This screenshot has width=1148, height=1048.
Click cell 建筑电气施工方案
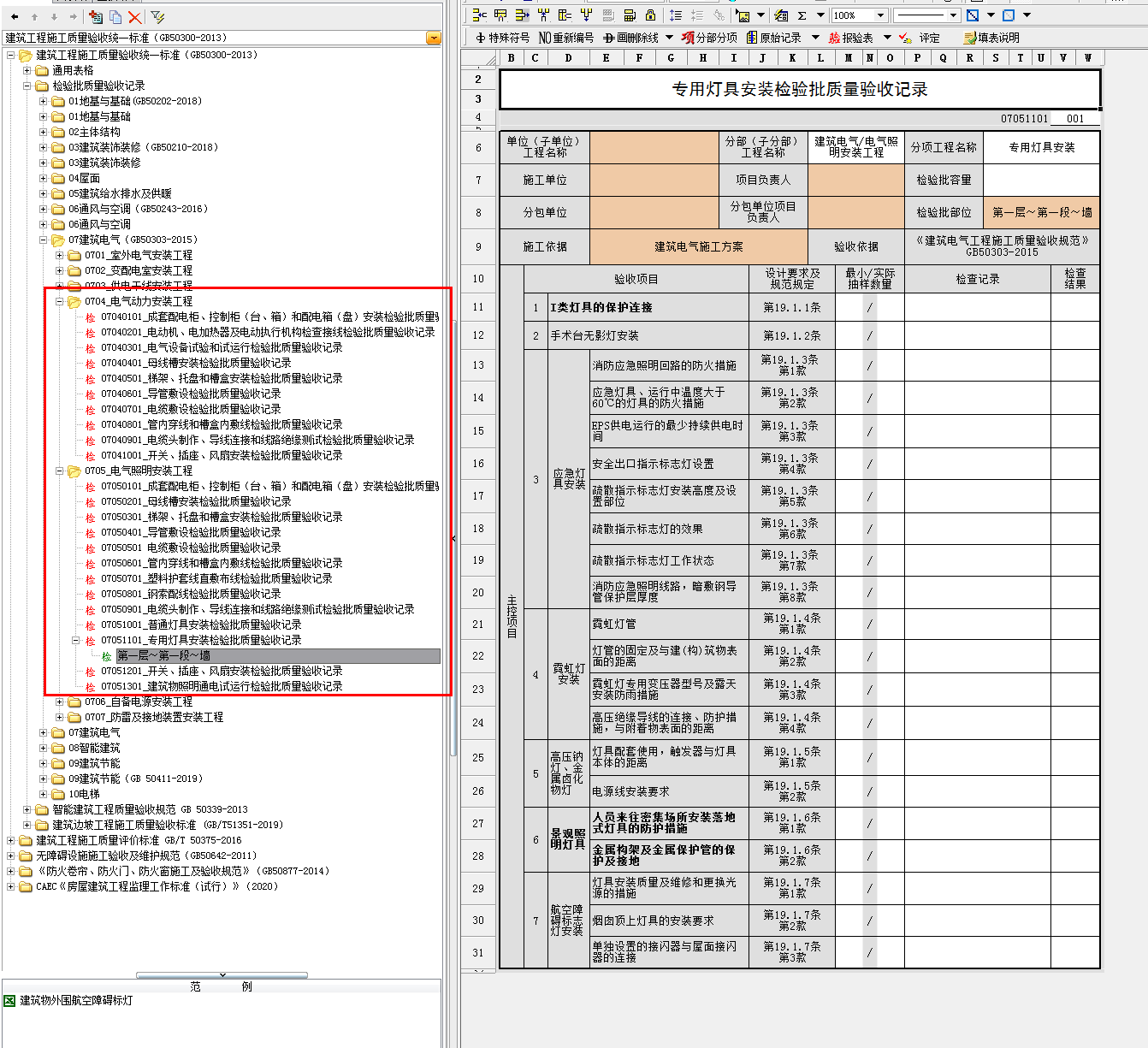pyautogui.click(x=699, y=246)
